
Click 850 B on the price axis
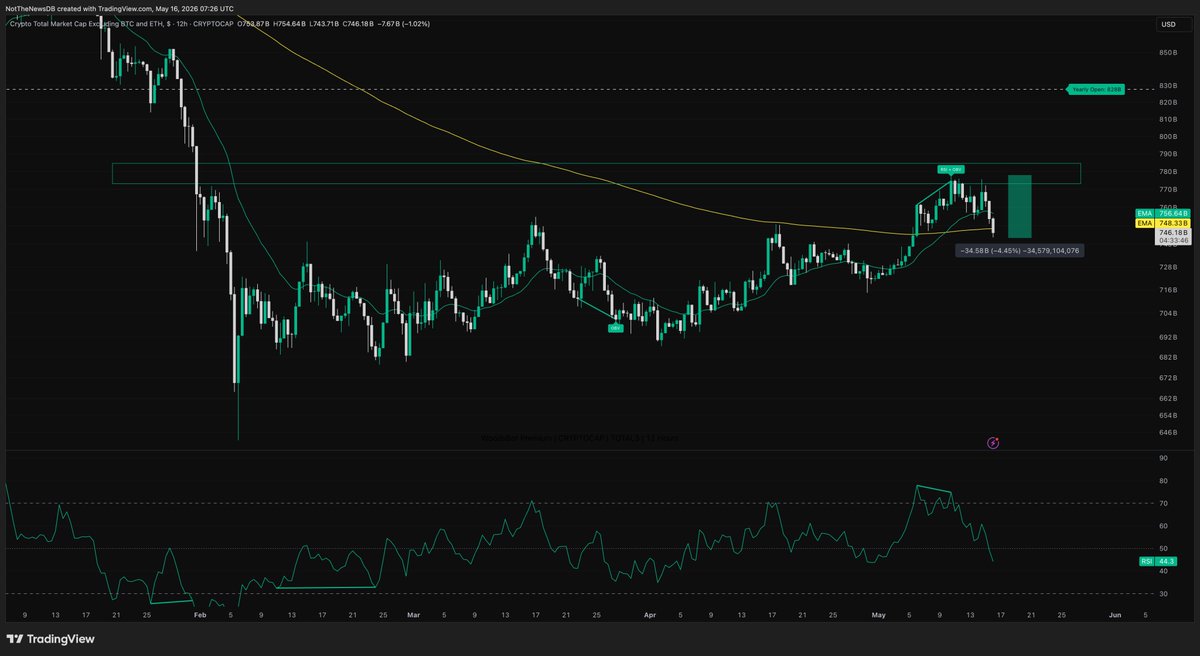coord(1168,53)
